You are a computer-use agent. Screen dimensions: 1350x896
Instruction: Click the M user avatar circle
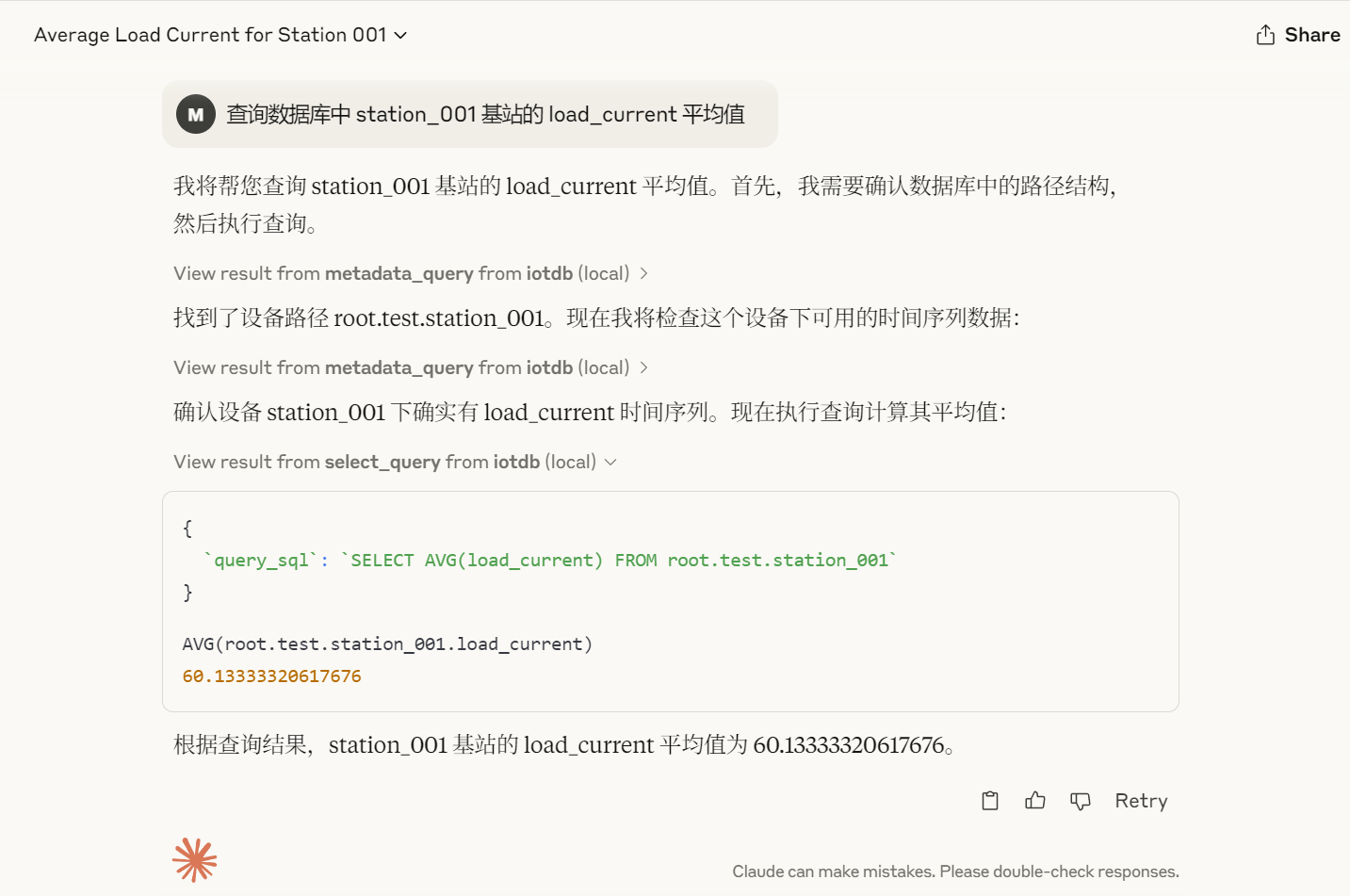195,114
